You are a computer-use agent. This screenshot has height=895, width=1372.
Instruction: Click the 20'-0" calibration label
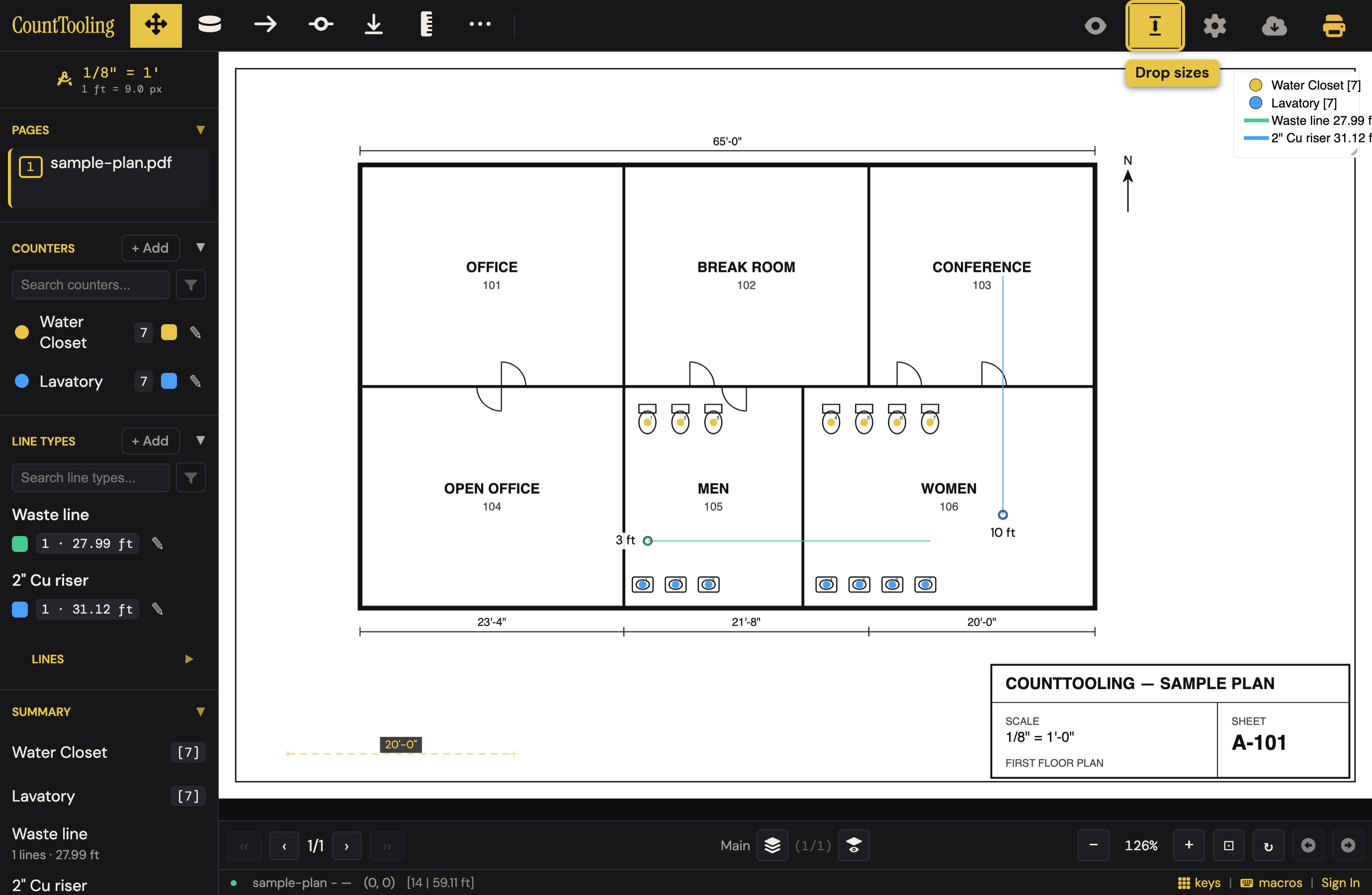(x=401, y=744)
